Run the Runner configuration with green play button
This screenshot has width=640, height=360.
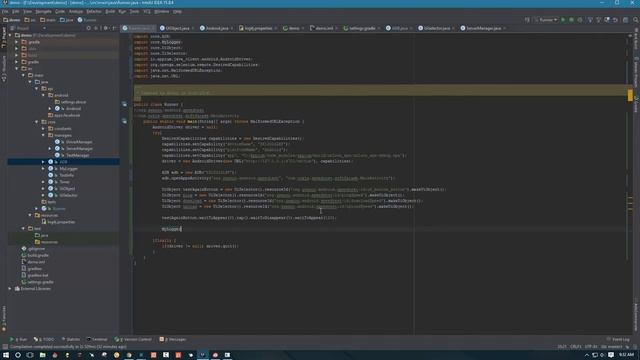[x=563, y=20]
